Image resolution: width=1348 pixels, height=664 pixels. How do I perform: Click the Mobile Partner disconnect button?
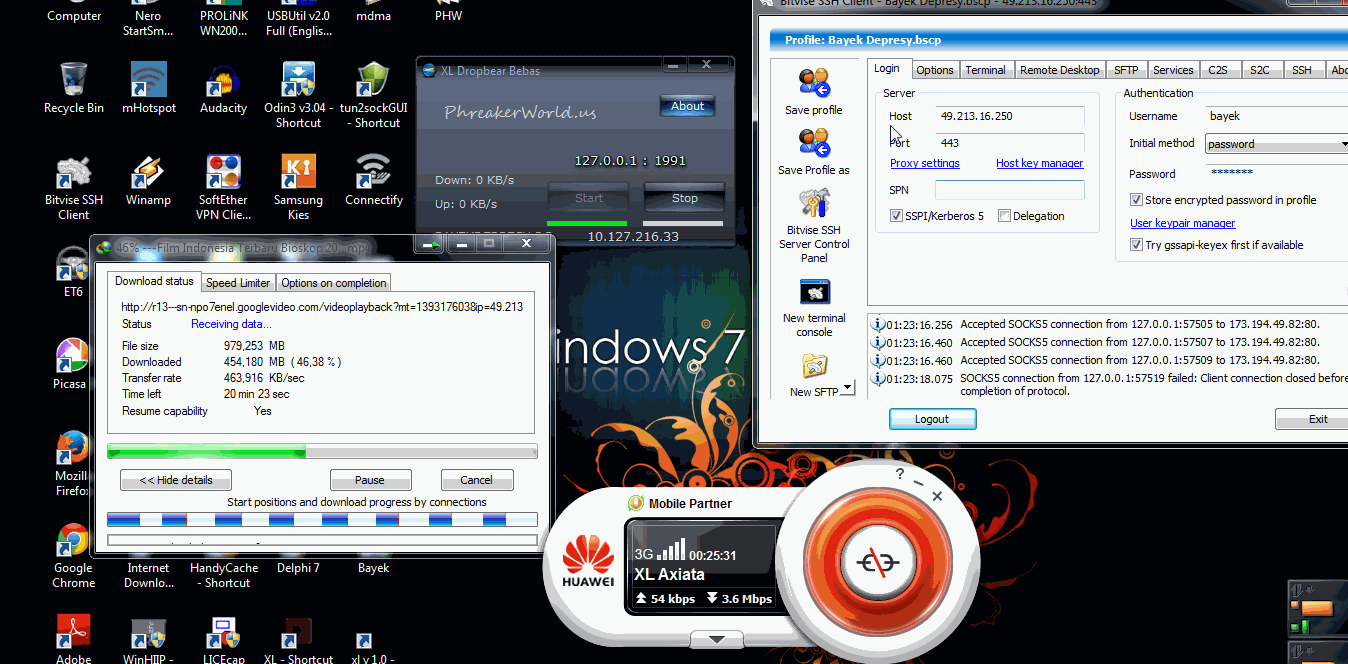tap(878, 562)
